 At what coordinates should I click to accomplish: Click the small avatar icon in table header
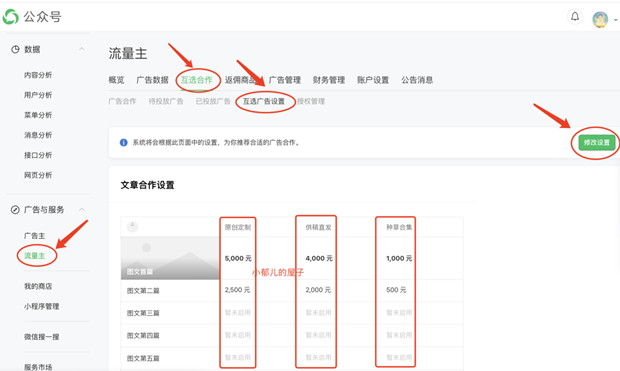point(132,226)
